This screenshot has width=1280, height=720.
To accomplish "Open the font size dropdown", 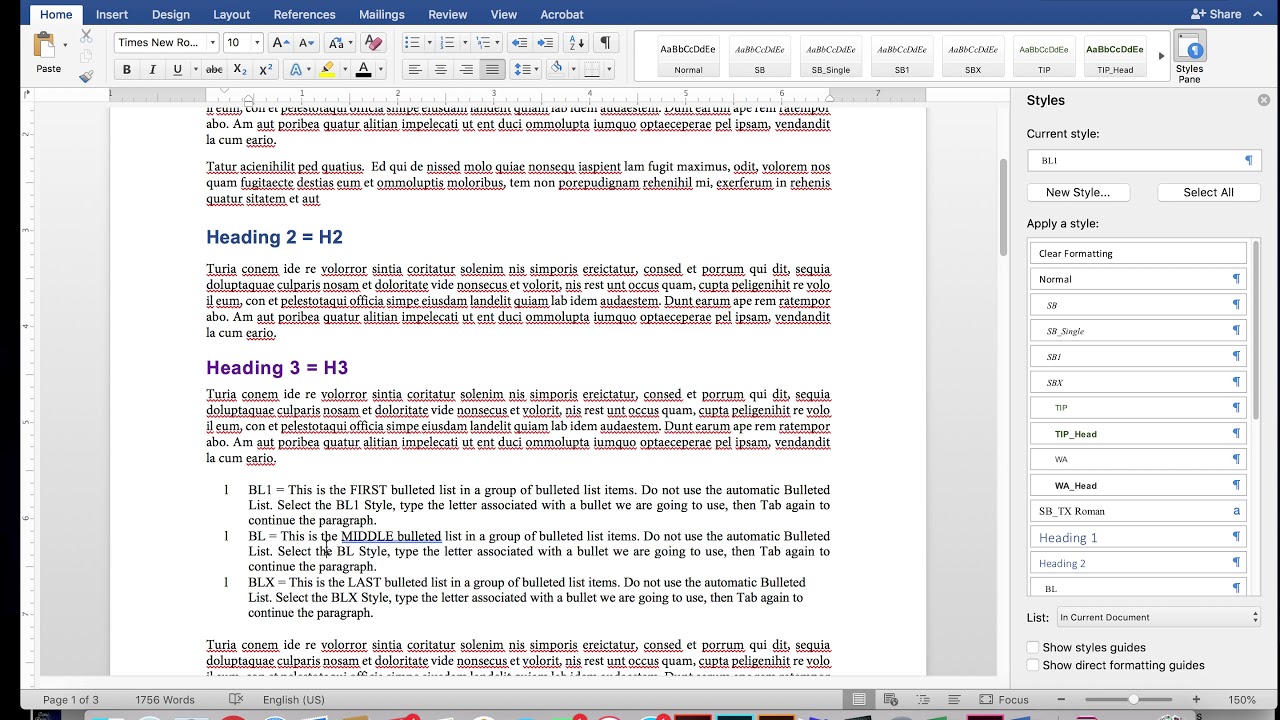I will (257, 43).
